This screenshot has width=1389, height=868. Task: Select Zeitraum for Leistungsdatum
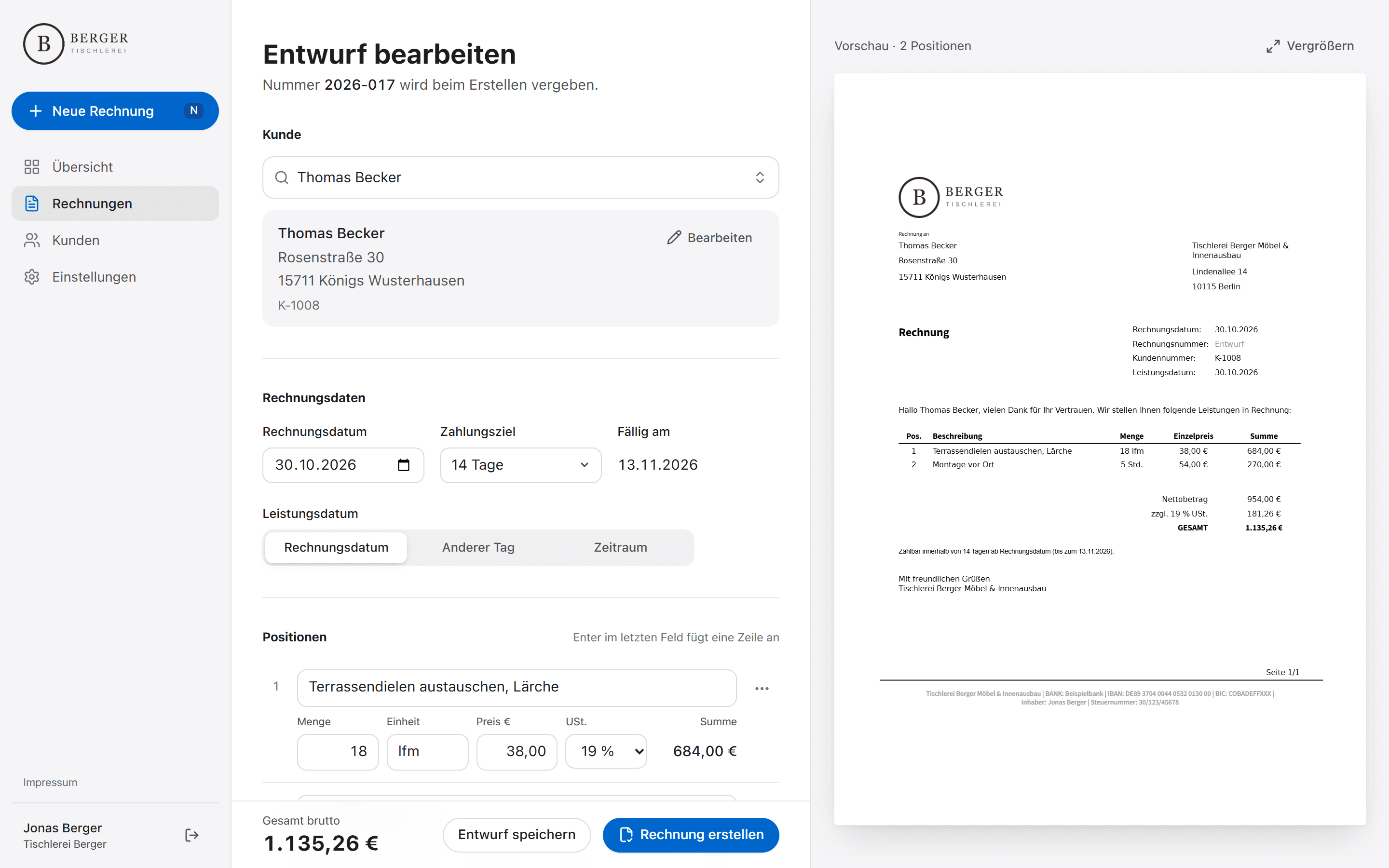pyautogui.click(x=620, y=548)
